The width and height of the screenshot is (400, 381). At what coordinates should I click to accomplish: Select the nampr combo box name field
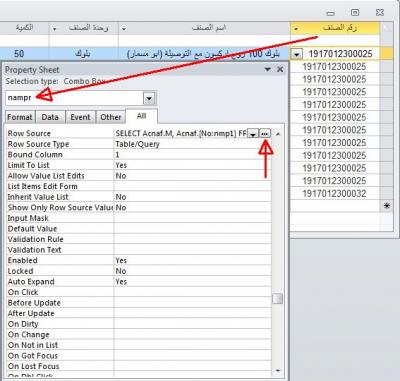75,98
